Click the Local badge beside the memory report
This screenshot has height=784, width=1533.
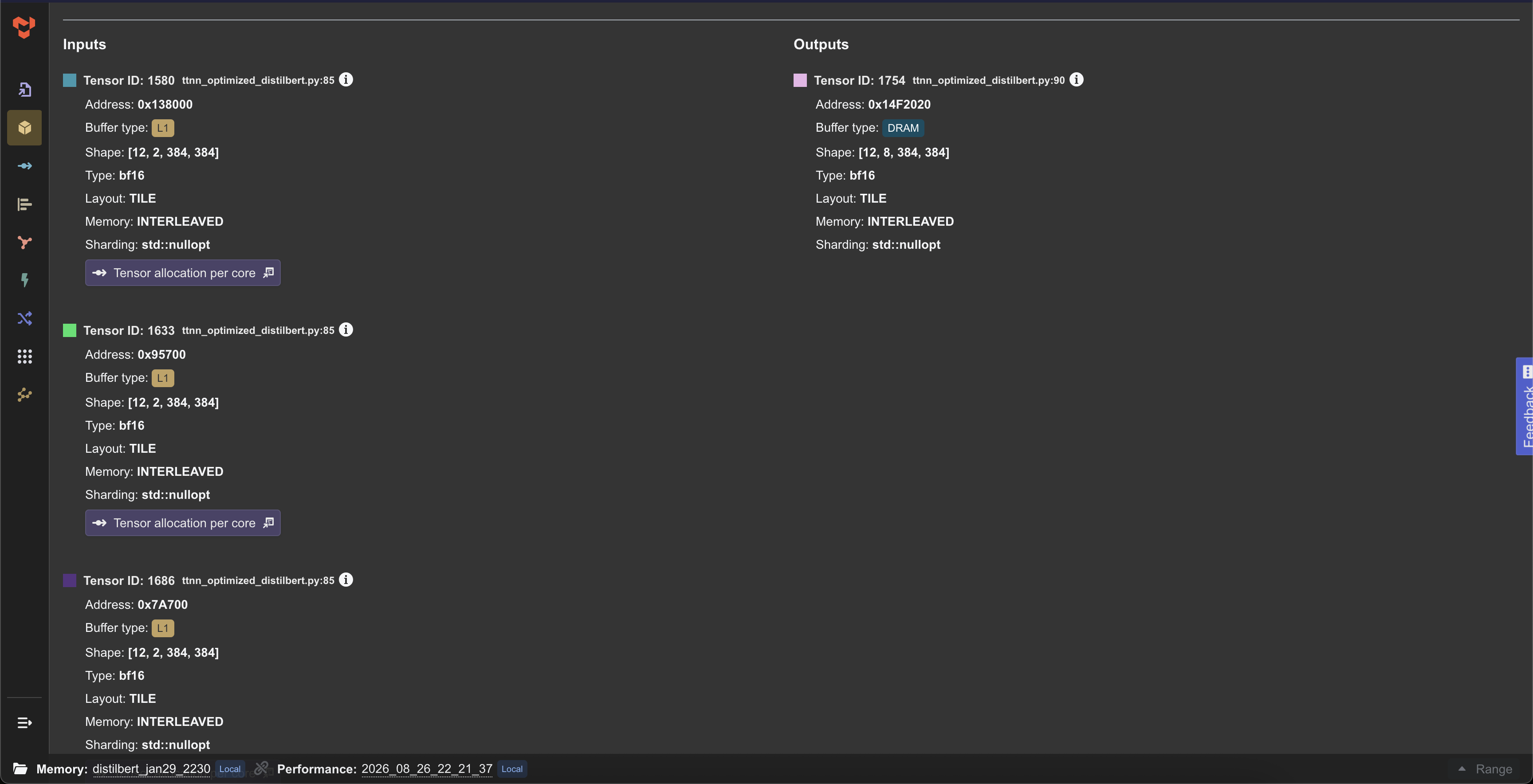230,768
